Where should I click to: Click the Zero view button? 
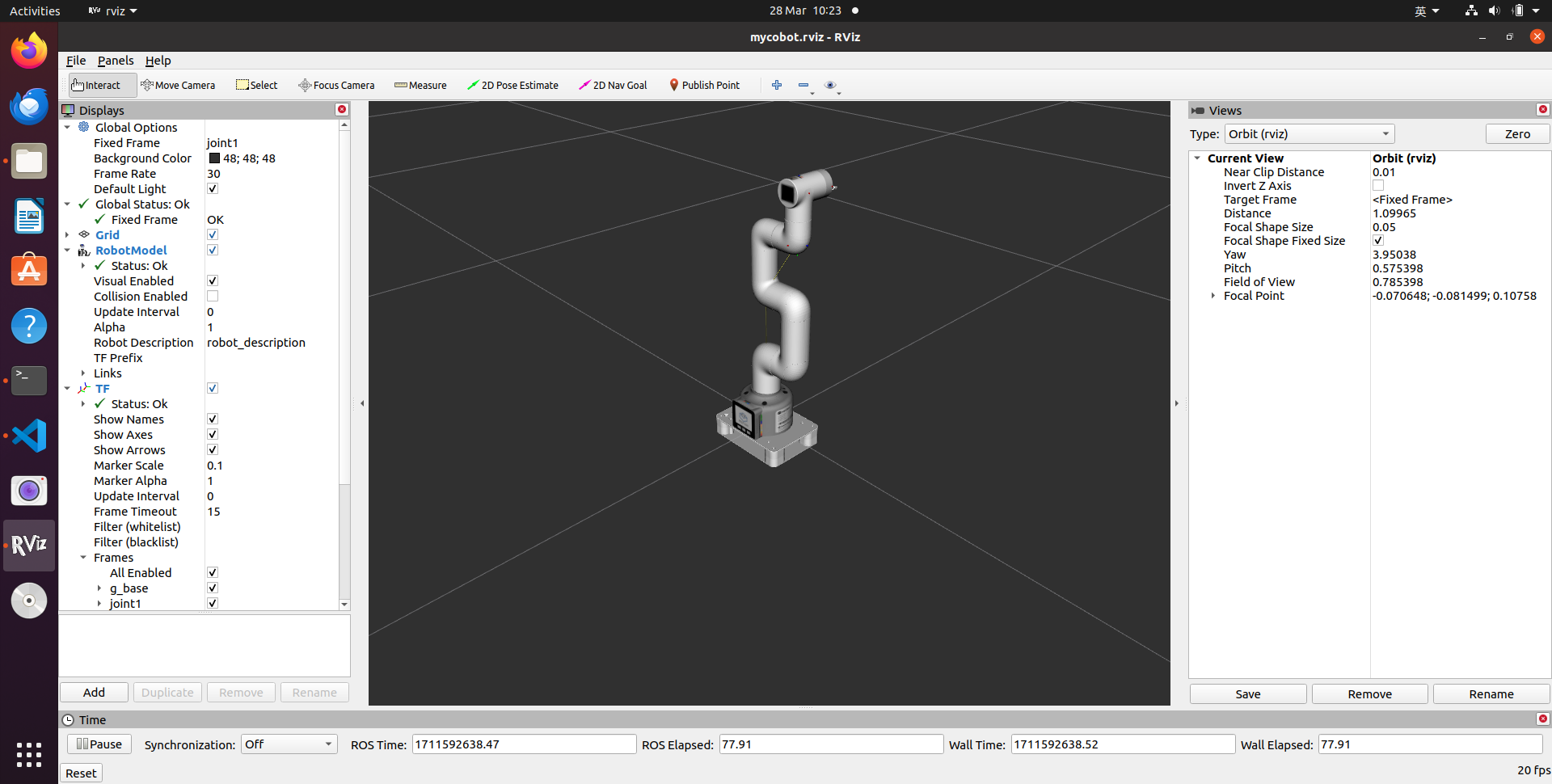[x=1517, y=134]
